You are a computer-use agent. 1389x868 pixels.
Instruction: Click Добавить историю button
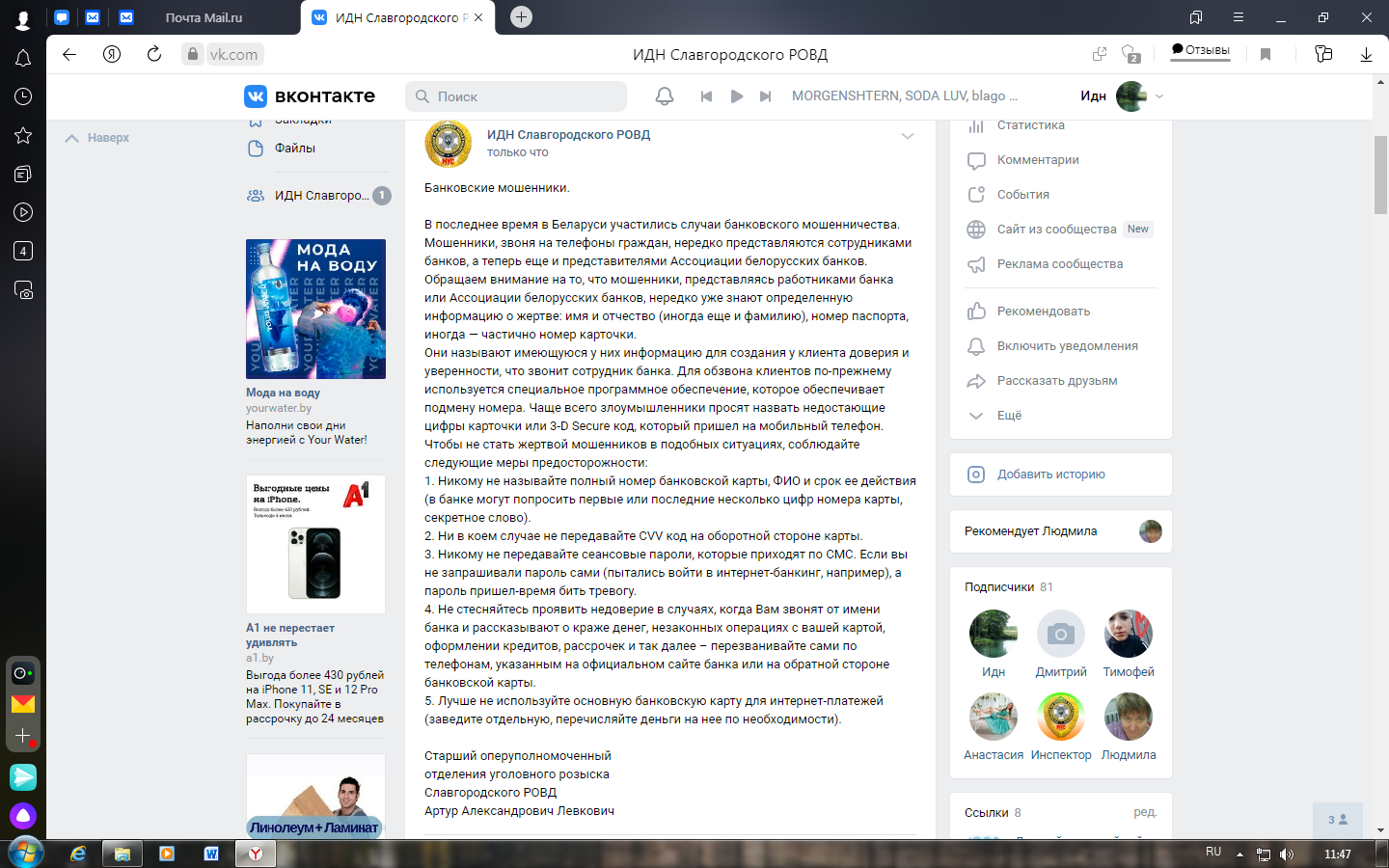click(x=1050, y=475)
